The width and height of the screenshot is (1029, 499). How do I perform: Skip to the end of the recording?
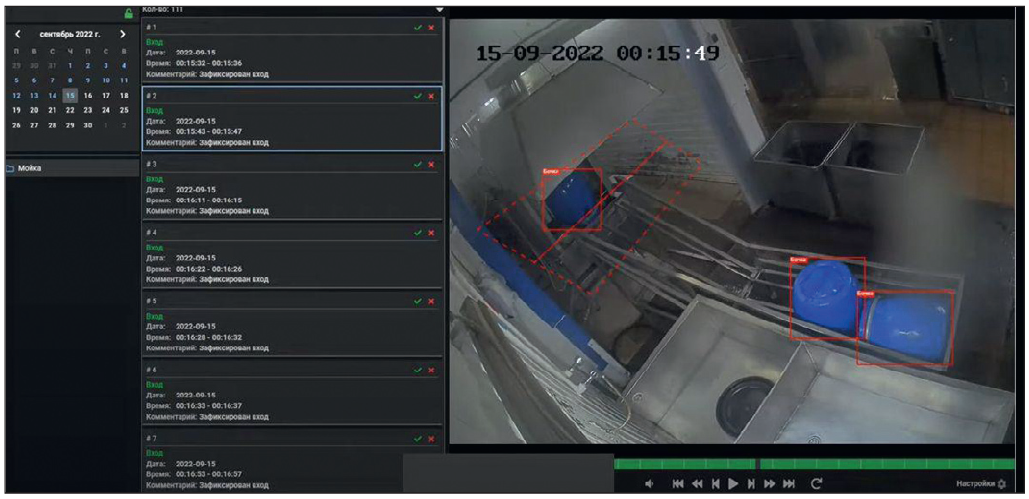coord(789,484)
